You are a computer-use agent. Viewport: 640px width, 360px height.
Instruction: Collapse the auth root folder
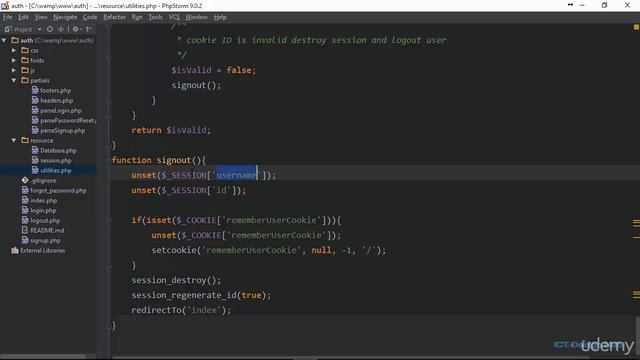click(4, 40)
